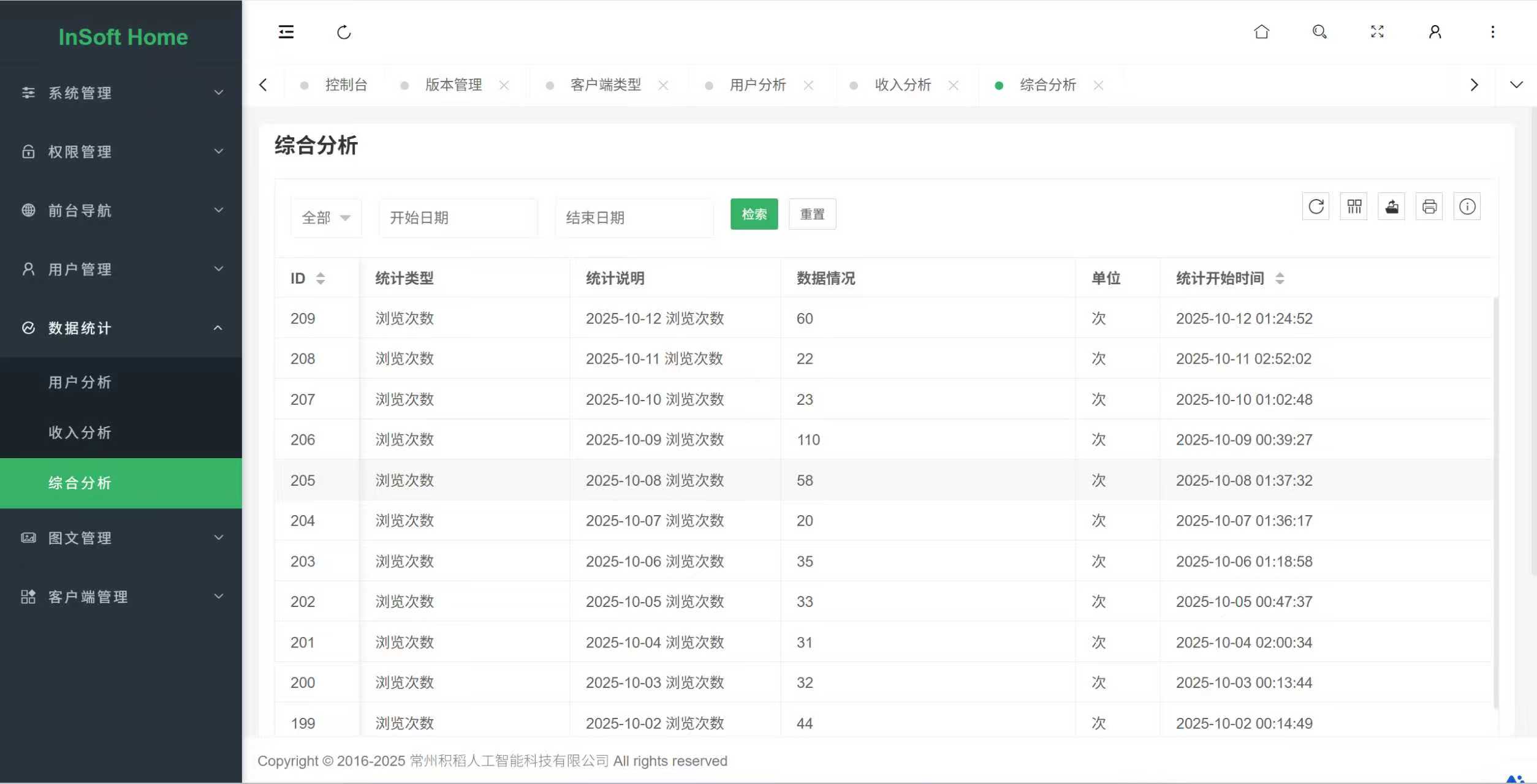The image size is (1537, 784).
Task: Click the refresh table icon above the data grid
Action: [x=1316, y=206]
